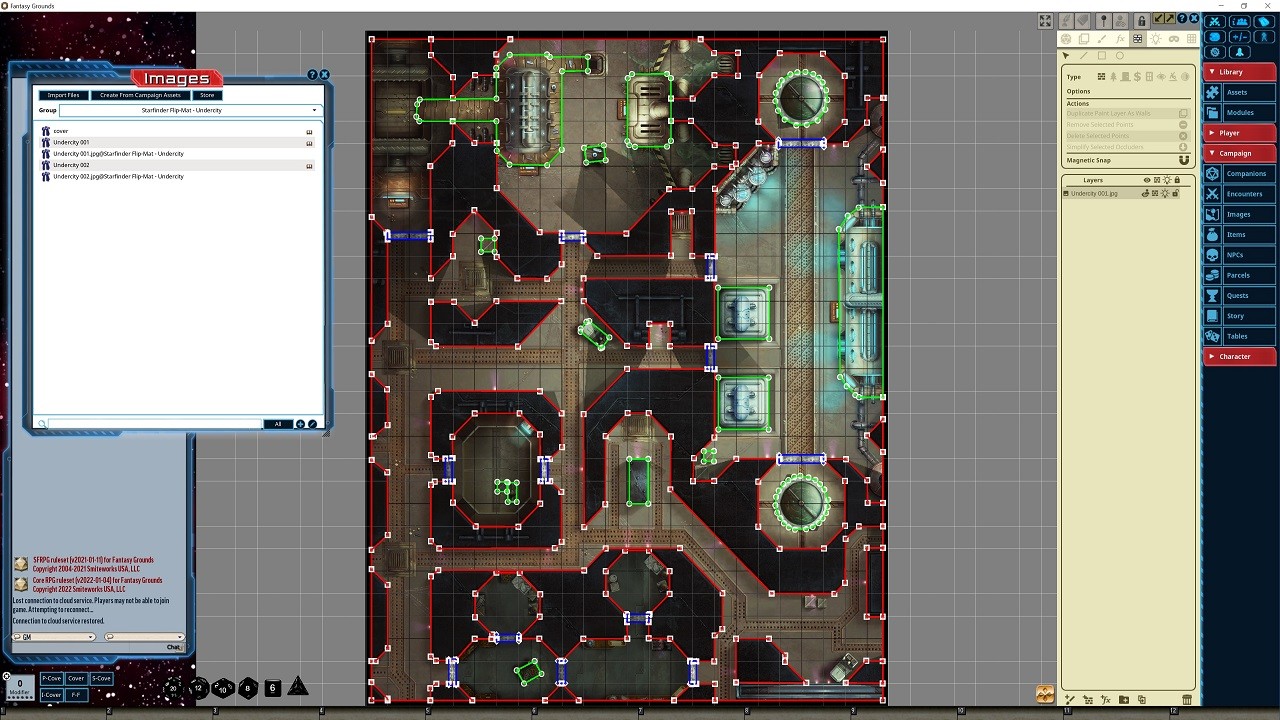Collapse the Library sidebar section
The image size is (1280, 720).
(x=1239, y=71)
